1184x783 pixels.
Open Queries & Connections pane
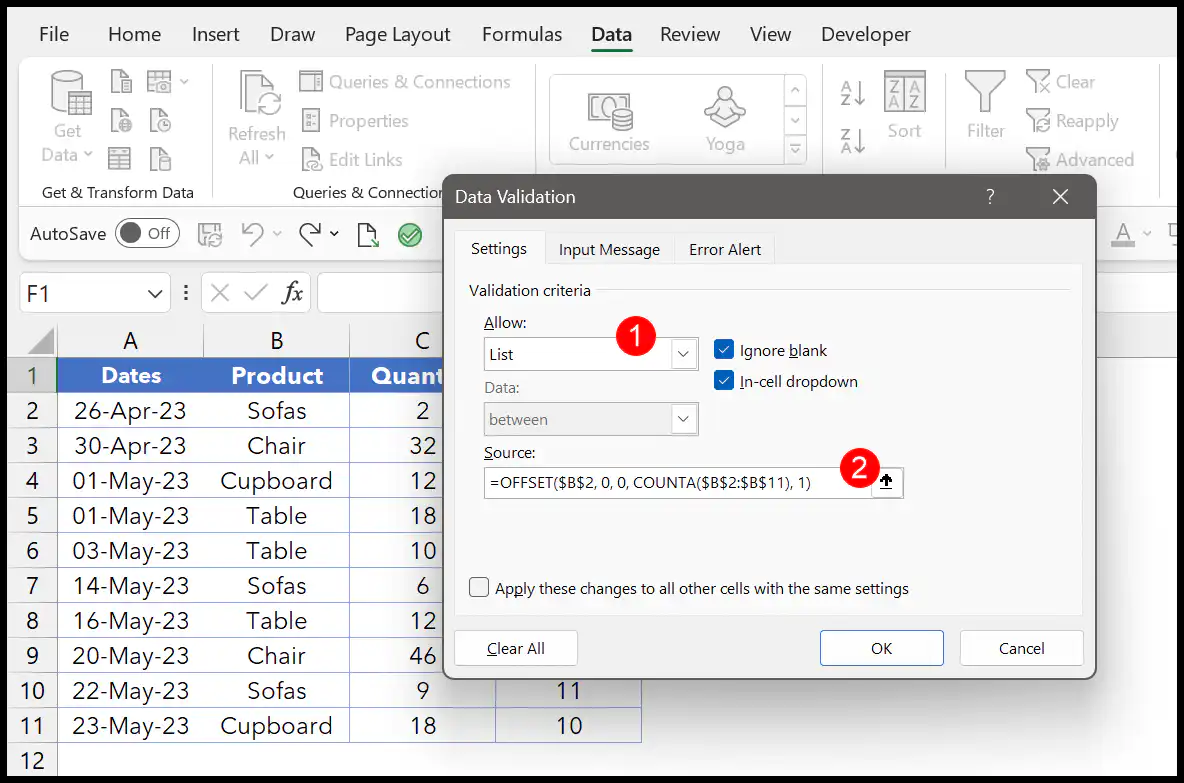click(x=405, y=82)
